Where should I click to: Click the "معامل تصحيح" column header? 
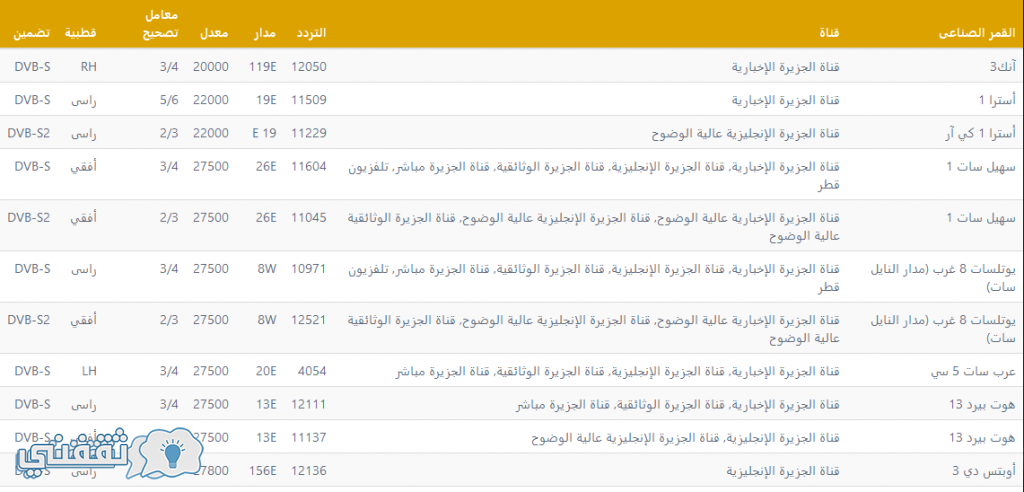point(161,24)
